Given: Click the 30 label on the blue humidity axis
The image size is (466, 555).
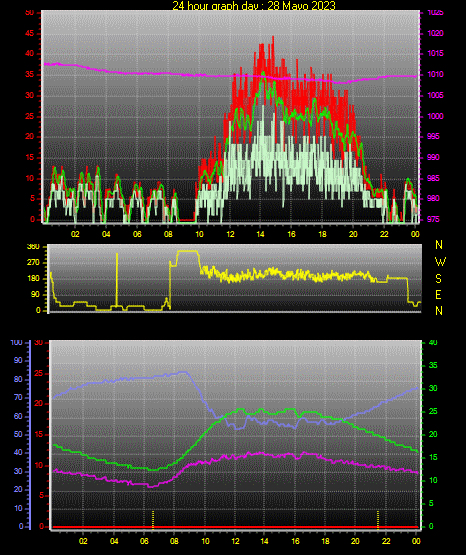Looking at the screenshot, I should 18,471.
